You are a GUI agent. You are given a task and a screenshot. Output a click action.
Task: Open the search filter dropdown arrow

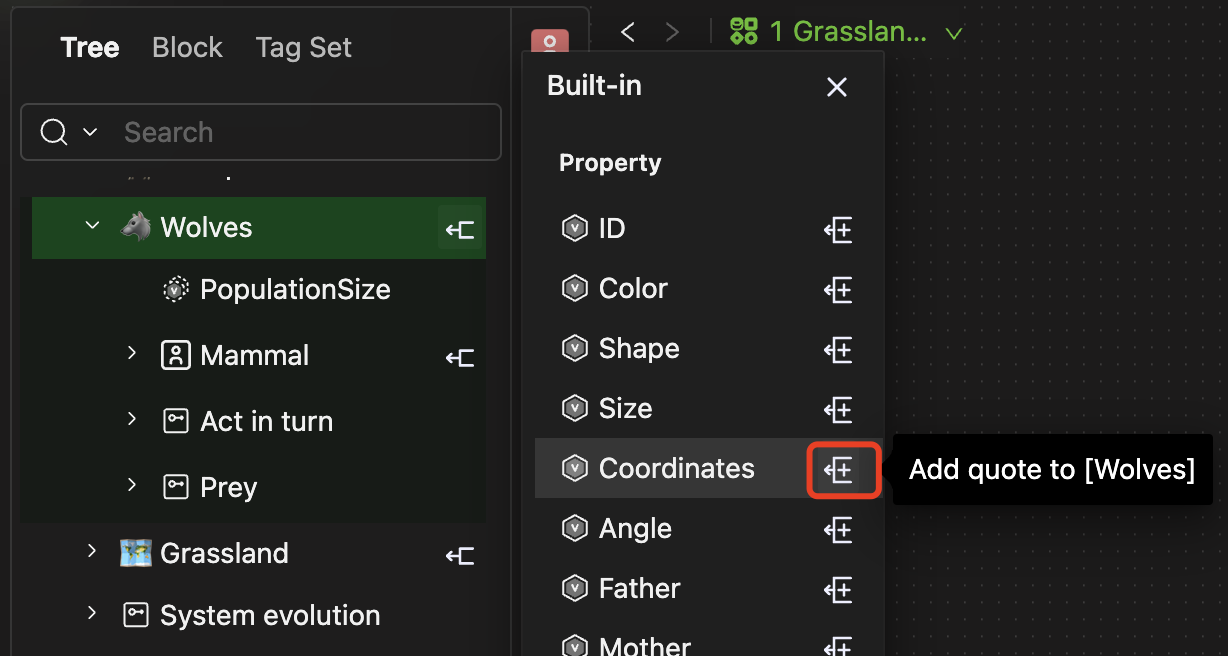tap(90, 132)
